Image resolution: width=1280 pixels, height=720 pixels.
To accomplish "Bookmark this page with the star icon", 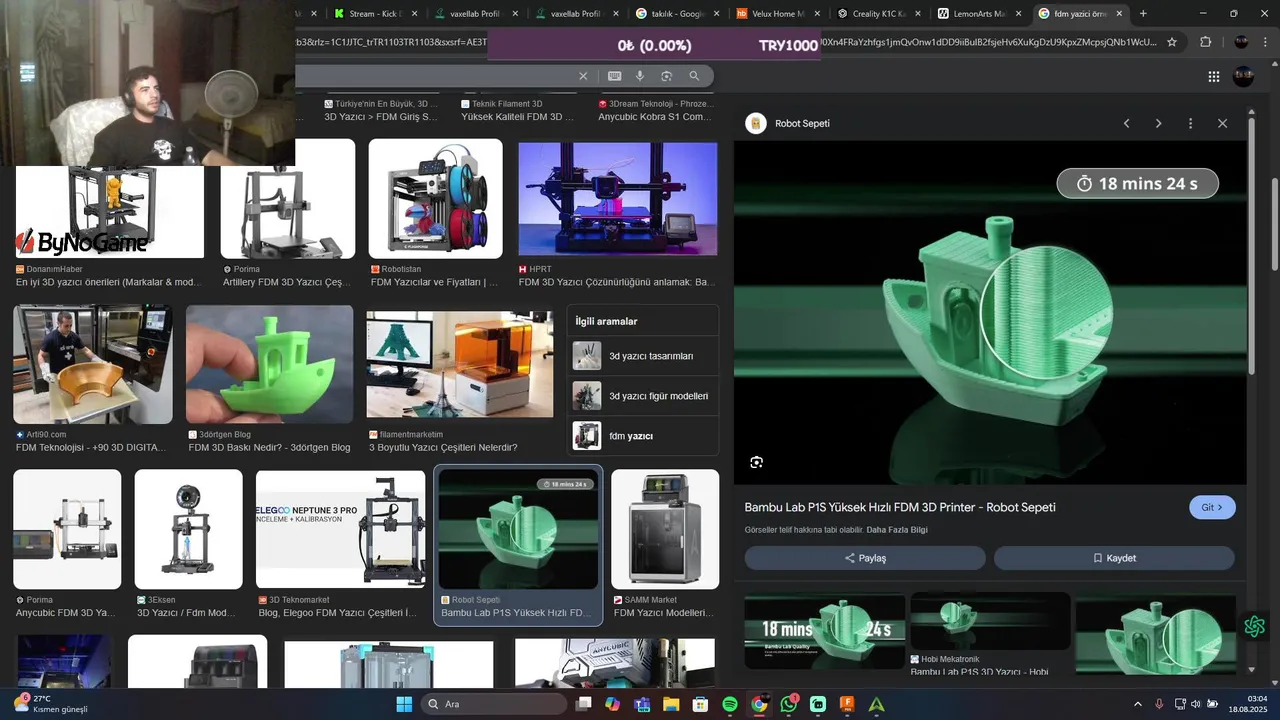I will point(1172,42).
